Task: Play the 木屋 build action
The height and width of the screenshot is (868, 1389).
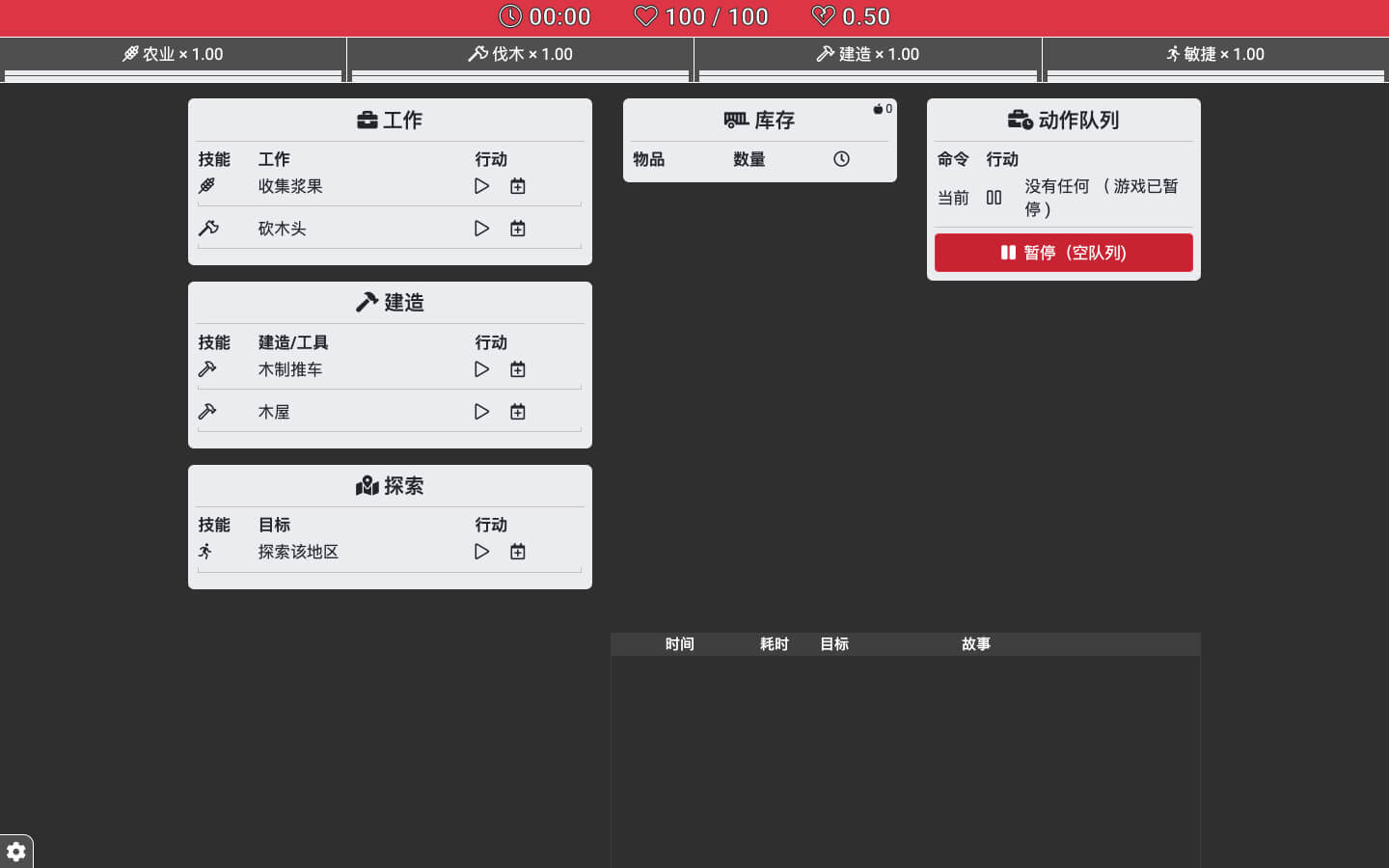Action: [x=481, y=412]
